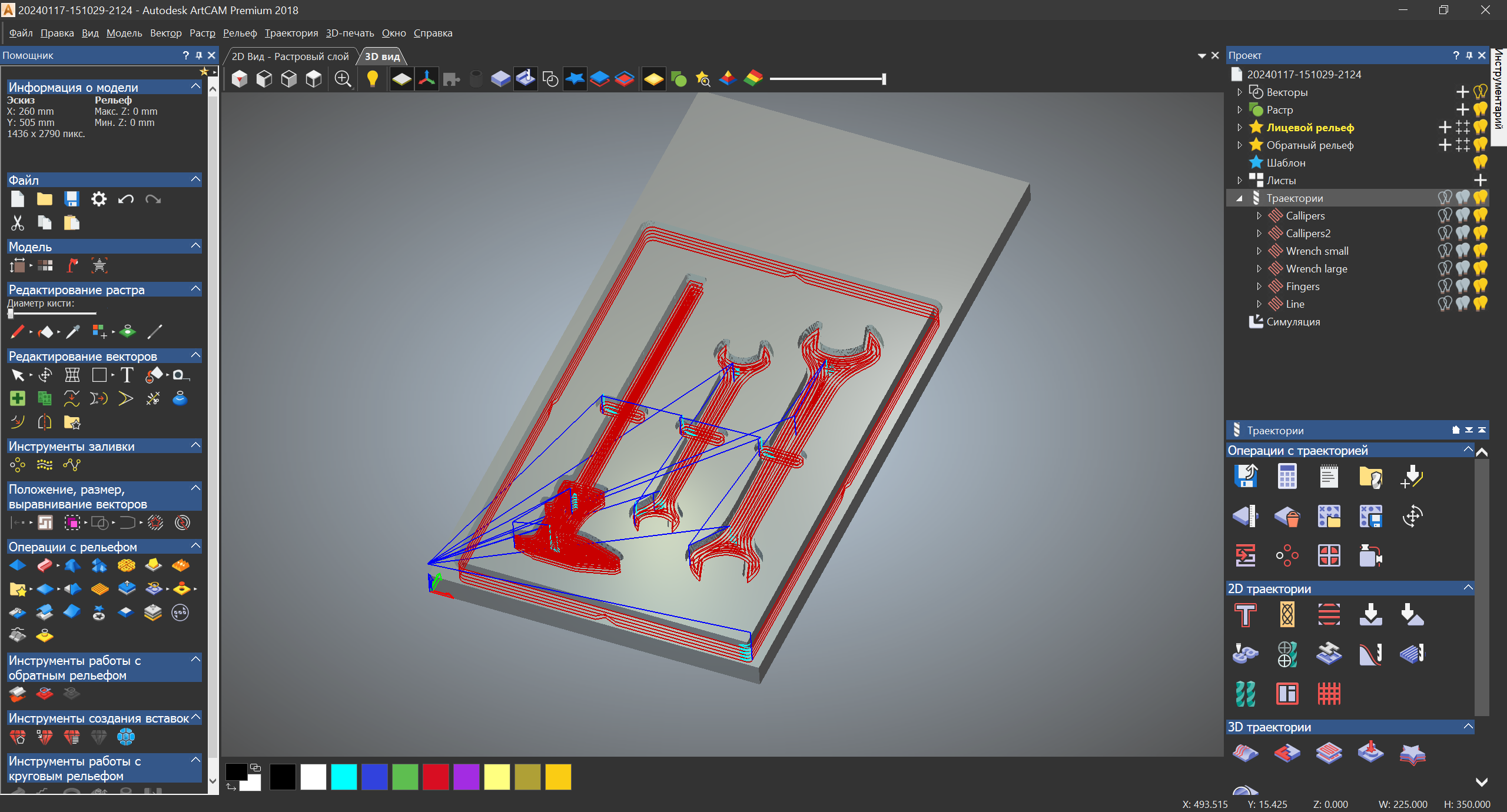
Task: Click the Zoom magnifier icon in 3D toolbar
Action: [343, 79]
